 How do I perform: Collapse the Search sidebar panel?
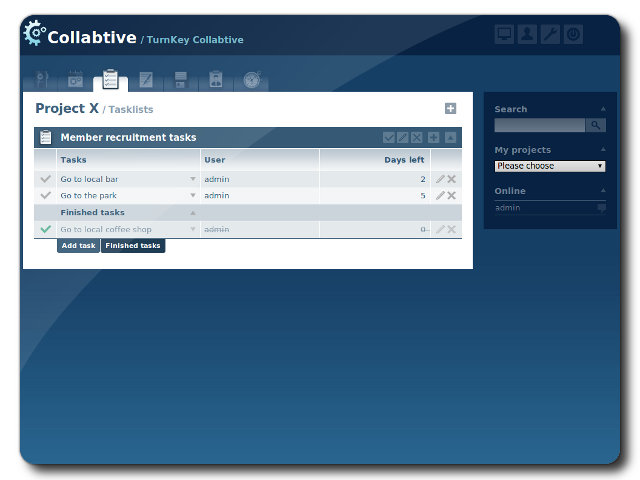click(x=602, y=109)
